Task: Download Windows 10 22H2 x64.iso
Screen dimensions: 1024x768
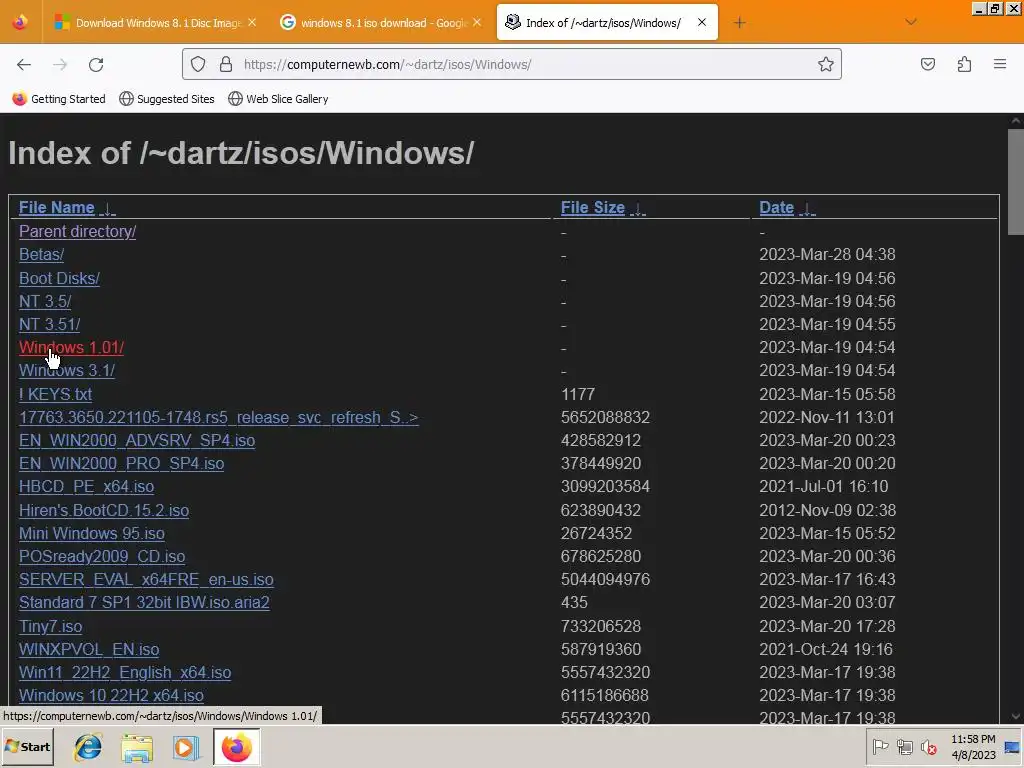Action: pos(111,695)
